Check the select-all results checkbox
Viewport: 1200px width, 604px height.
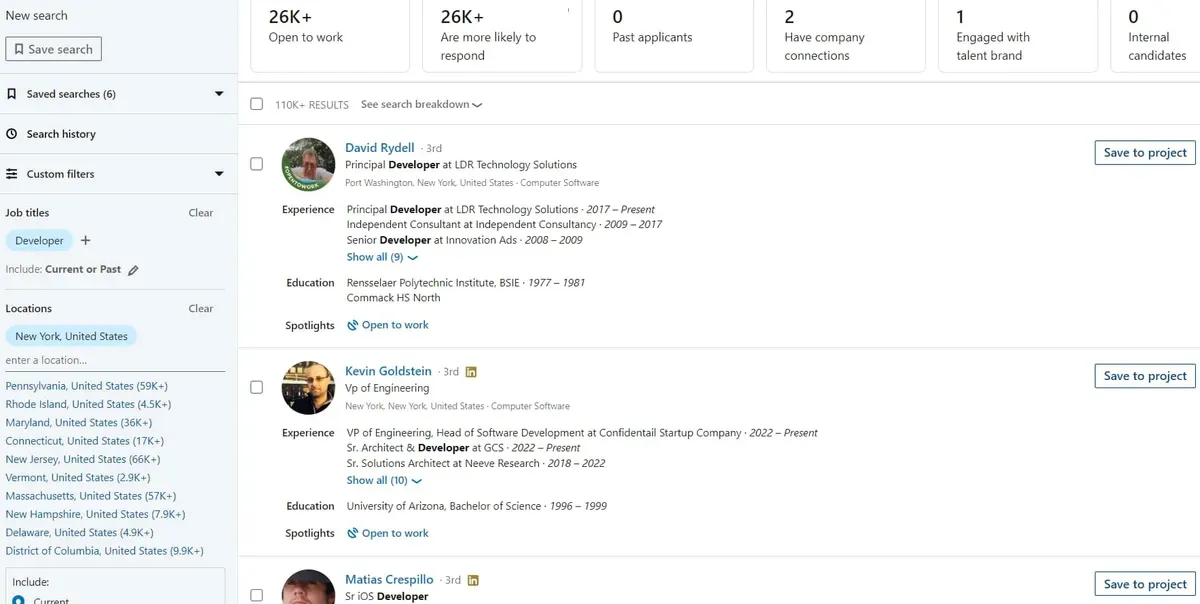[x=257, y=103]
